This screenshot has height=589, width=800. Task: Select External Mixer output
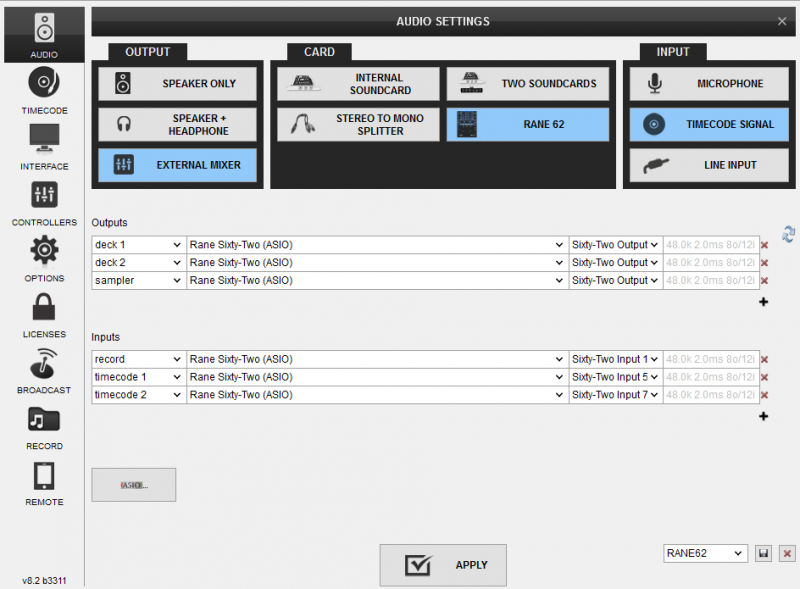click(x=178, y=165)
